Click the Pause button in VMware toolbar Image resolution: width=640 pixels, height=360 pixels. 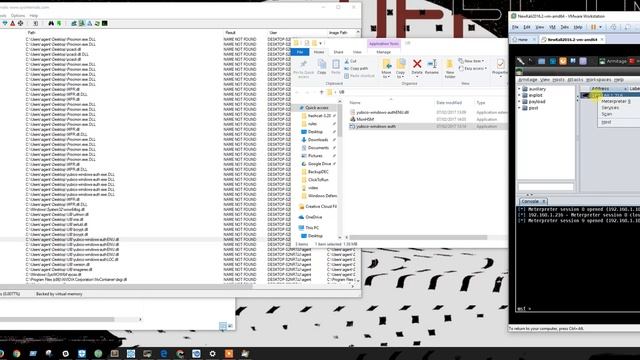point(593,27)
